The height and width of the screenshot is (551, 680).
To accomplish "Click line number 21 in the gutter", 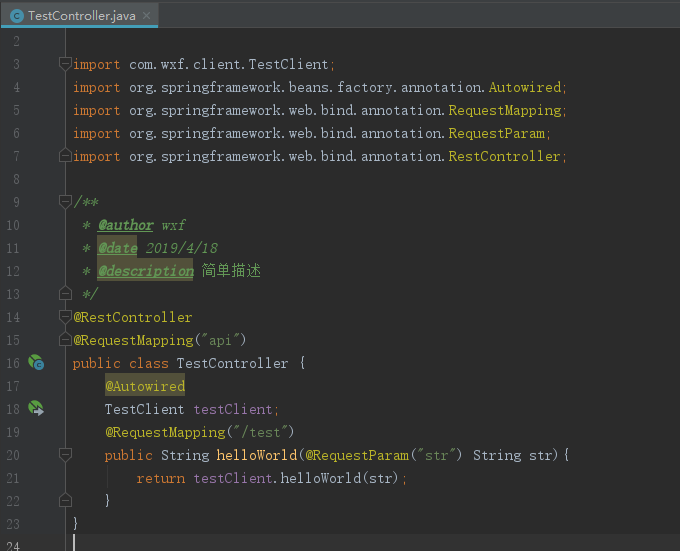I will click(x=13, y=478).
